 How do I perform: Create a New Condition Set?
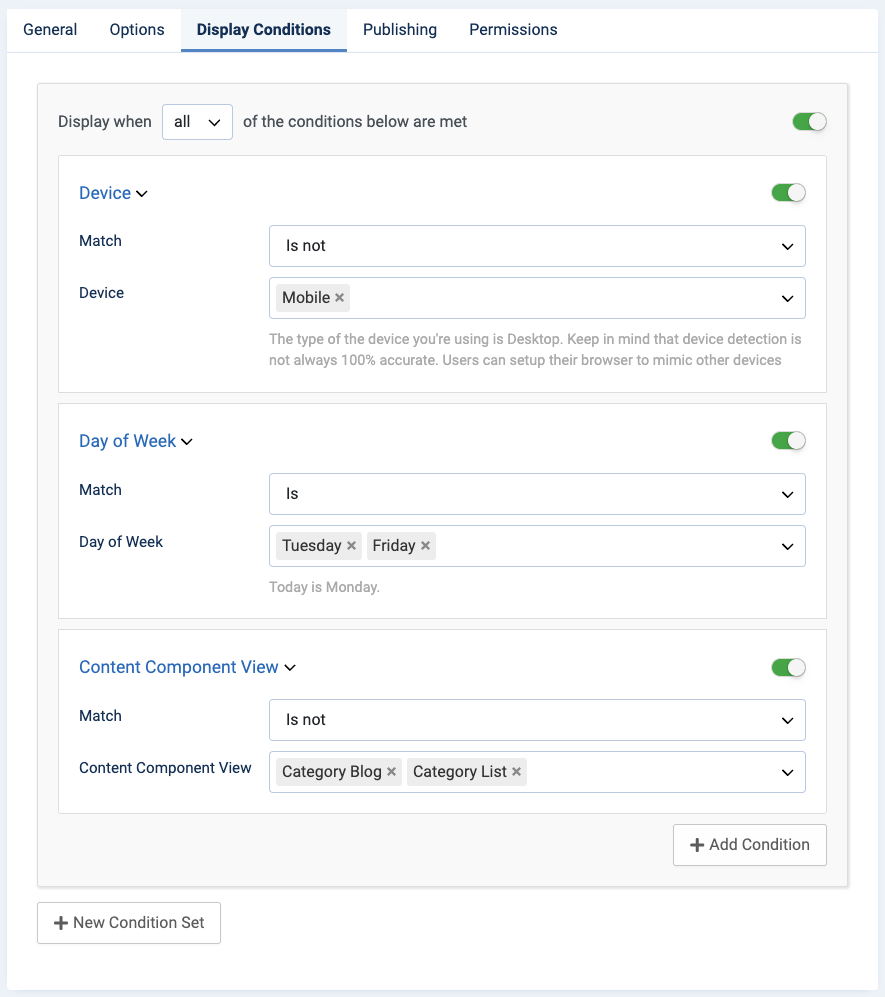click(129, 923)
